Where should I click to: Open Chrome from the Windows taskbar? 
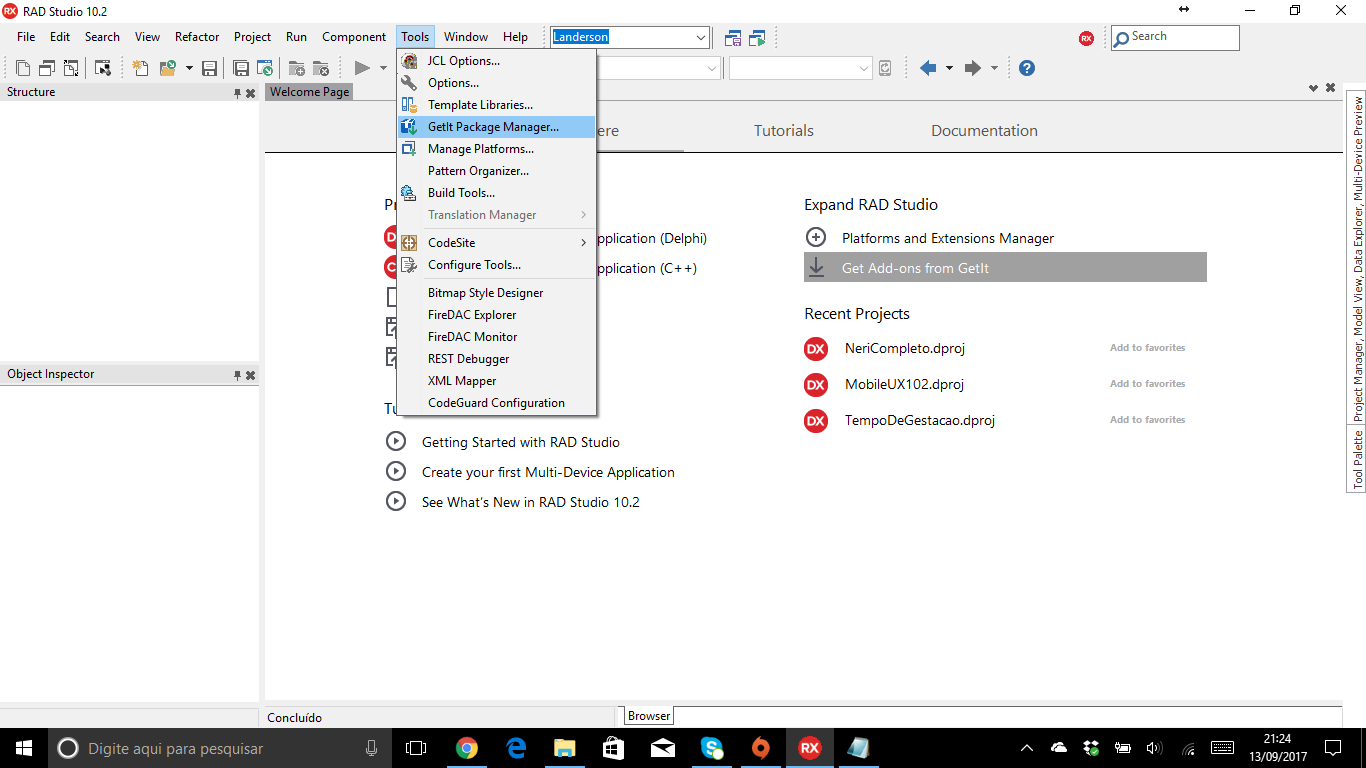point(466,748)
